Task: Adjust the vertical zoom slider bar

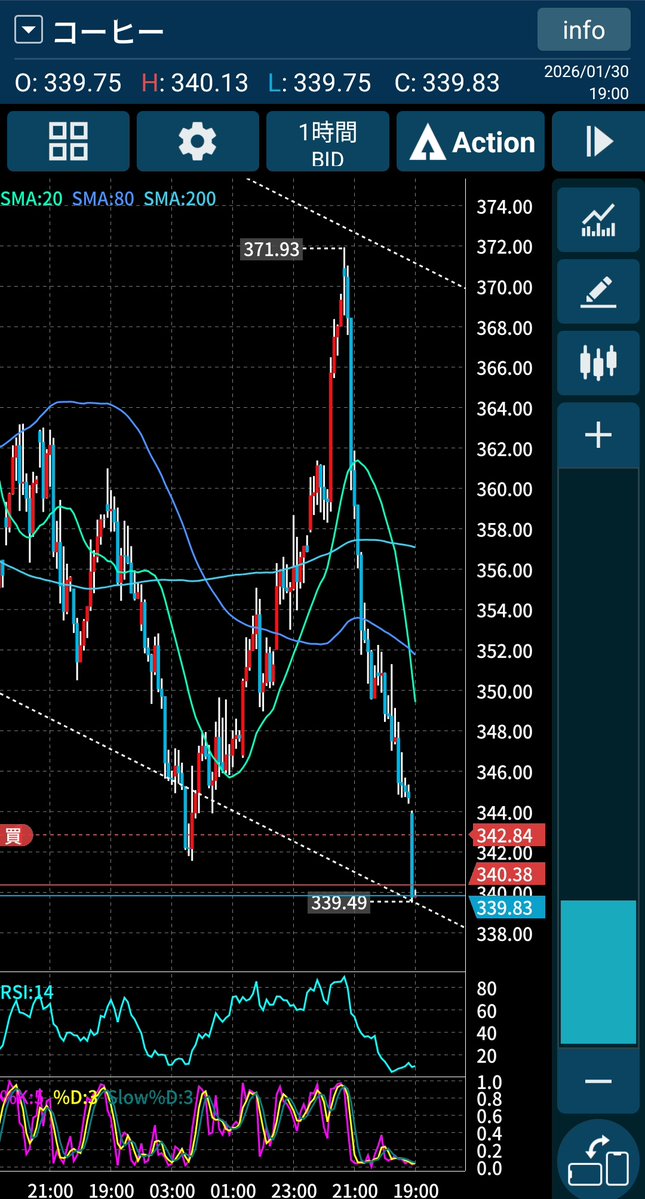Action: [598, 971]
